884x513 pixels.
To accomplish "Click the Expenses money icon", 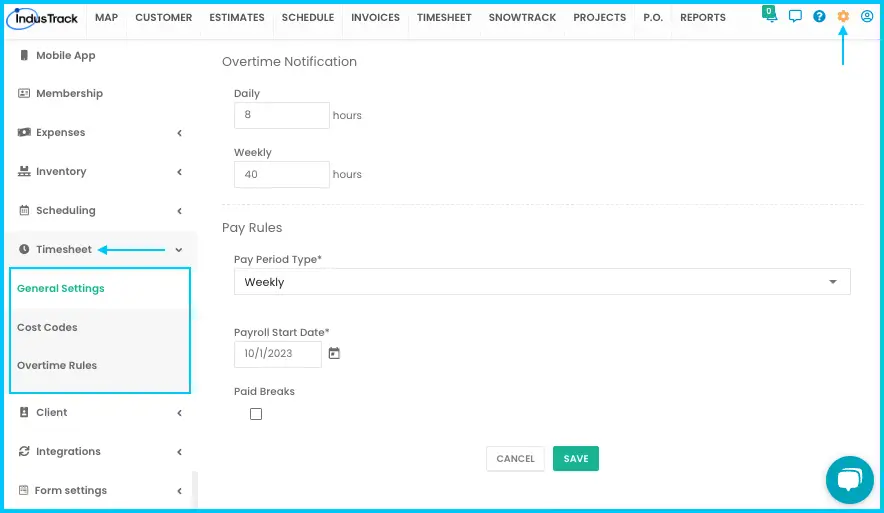I will pyautogui.click(x=24, y=132).
